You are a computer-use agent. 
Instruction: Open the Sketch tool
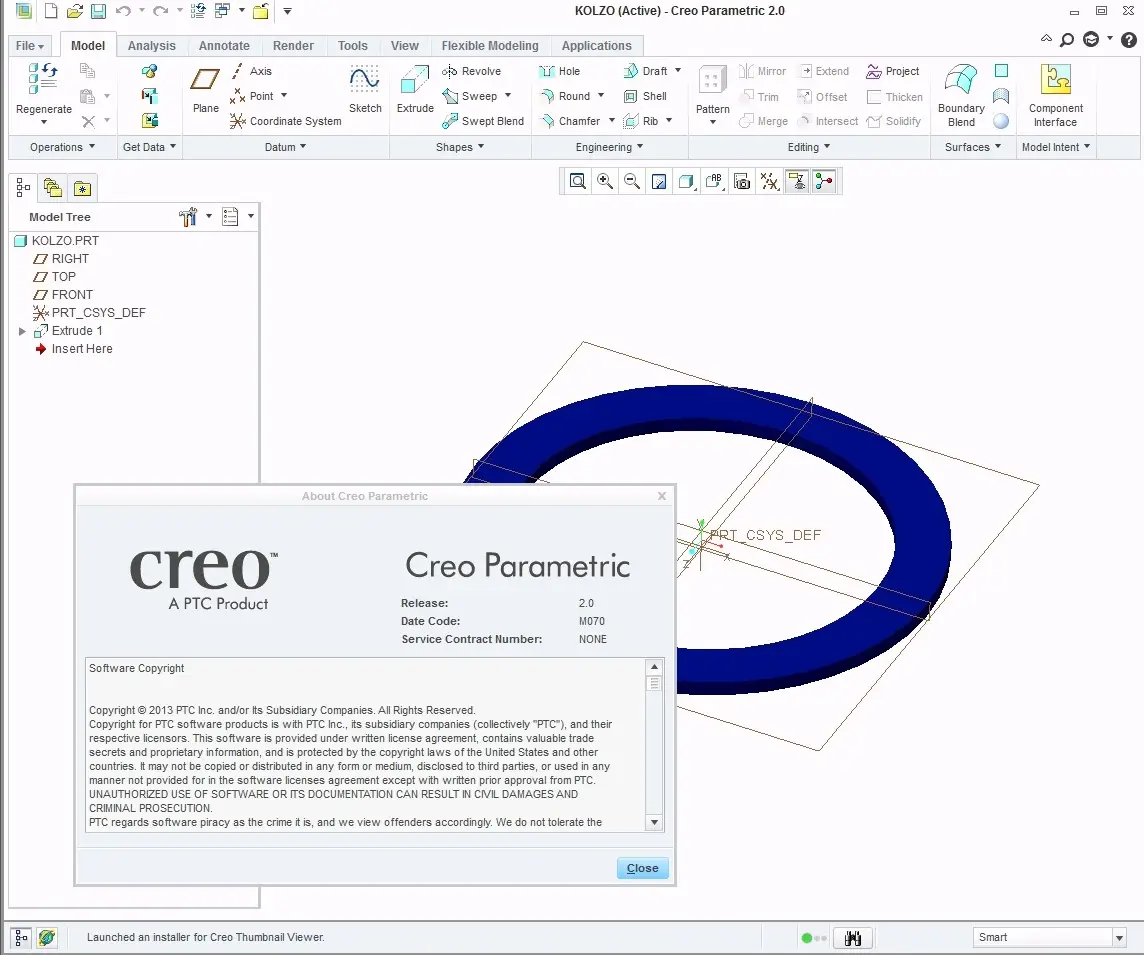click(365, 90)
